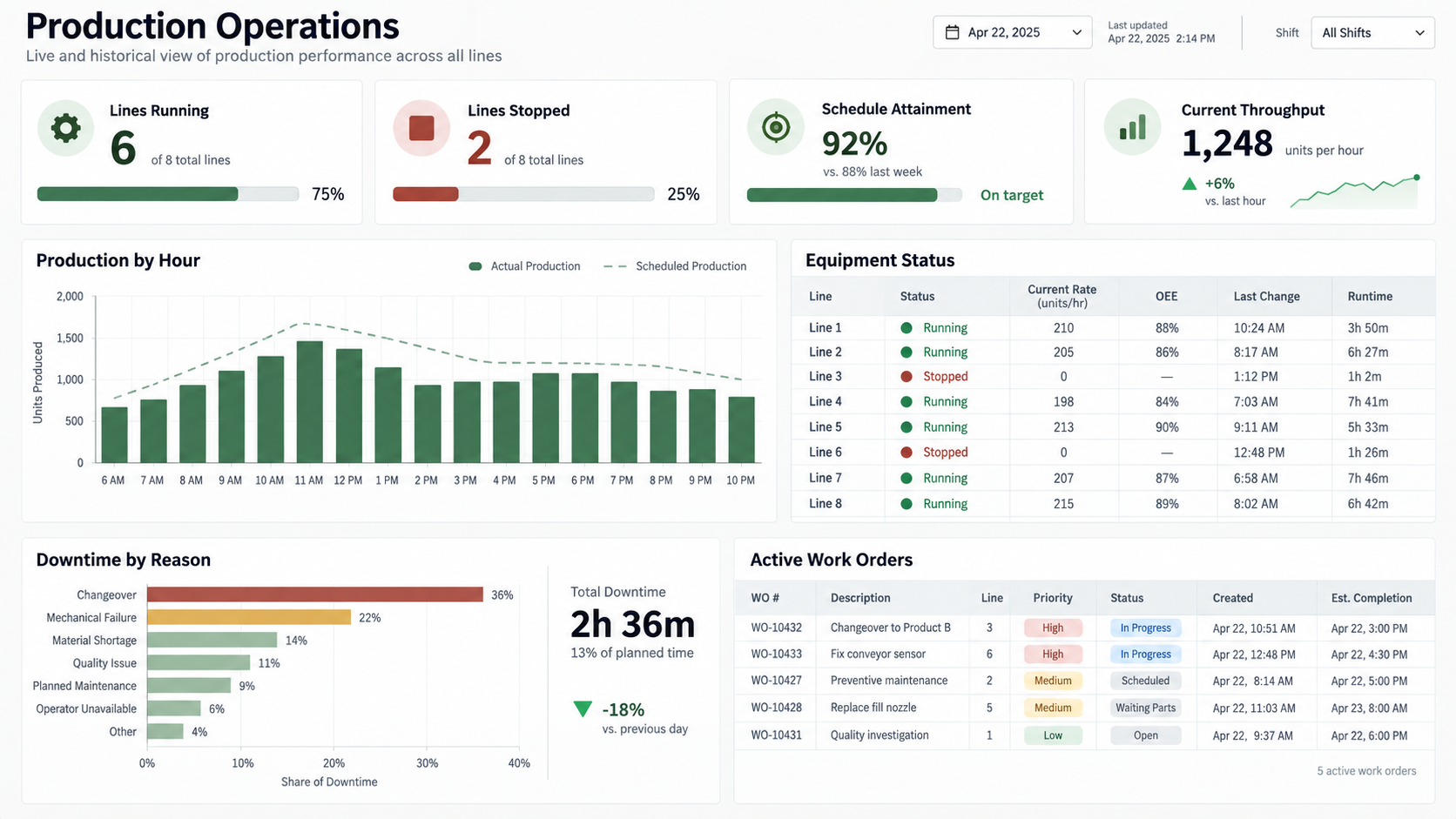Click the calendar icon in date picker
The image size is (1456, 819).
(952, 32)
